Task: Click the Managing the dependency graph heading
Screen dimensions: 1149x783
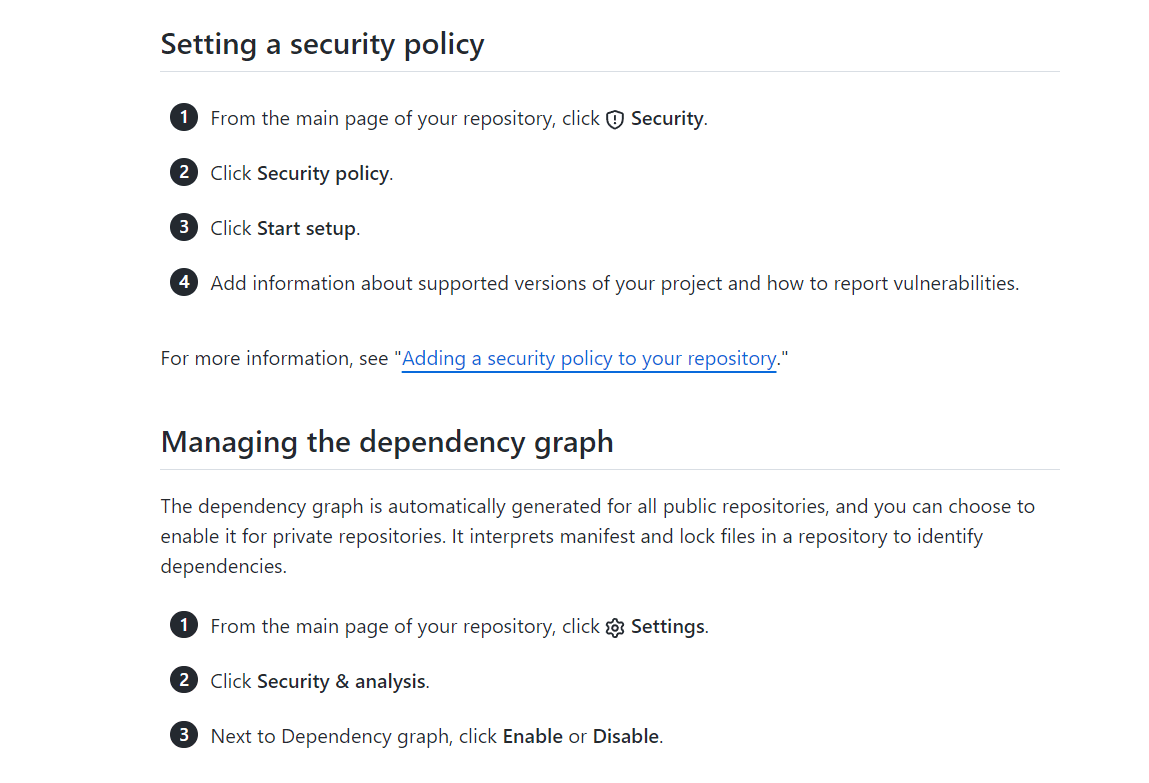Action: [x=387, y=442]
